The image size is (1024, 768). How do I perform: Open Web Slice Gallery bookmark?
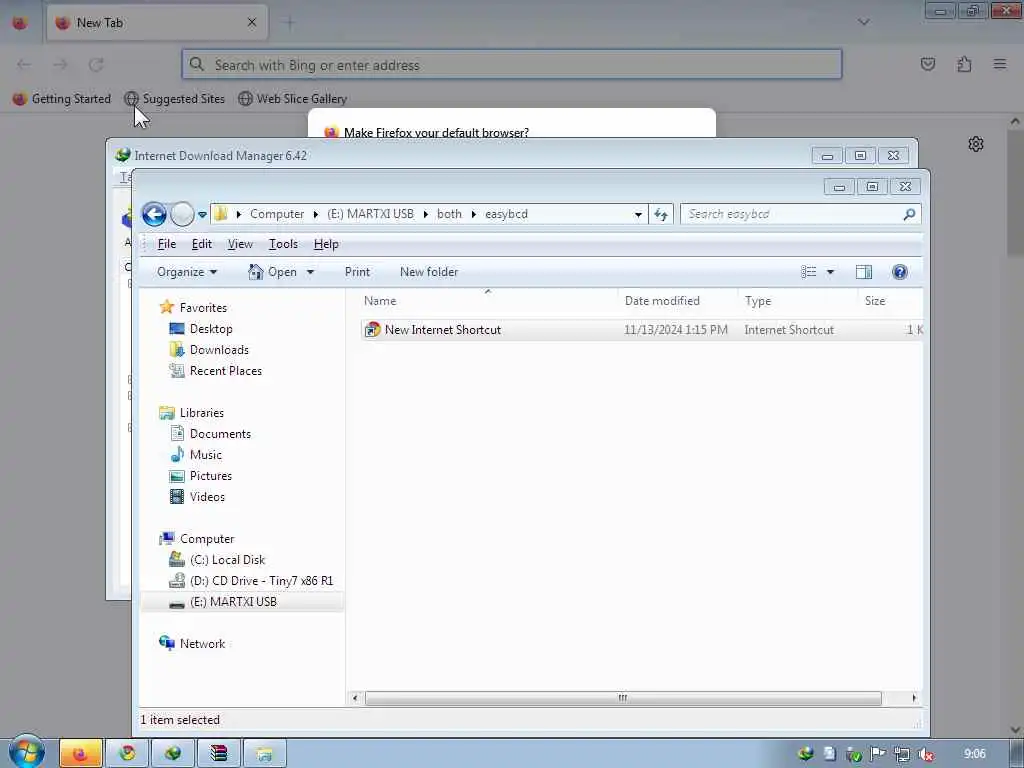point(292,99)
